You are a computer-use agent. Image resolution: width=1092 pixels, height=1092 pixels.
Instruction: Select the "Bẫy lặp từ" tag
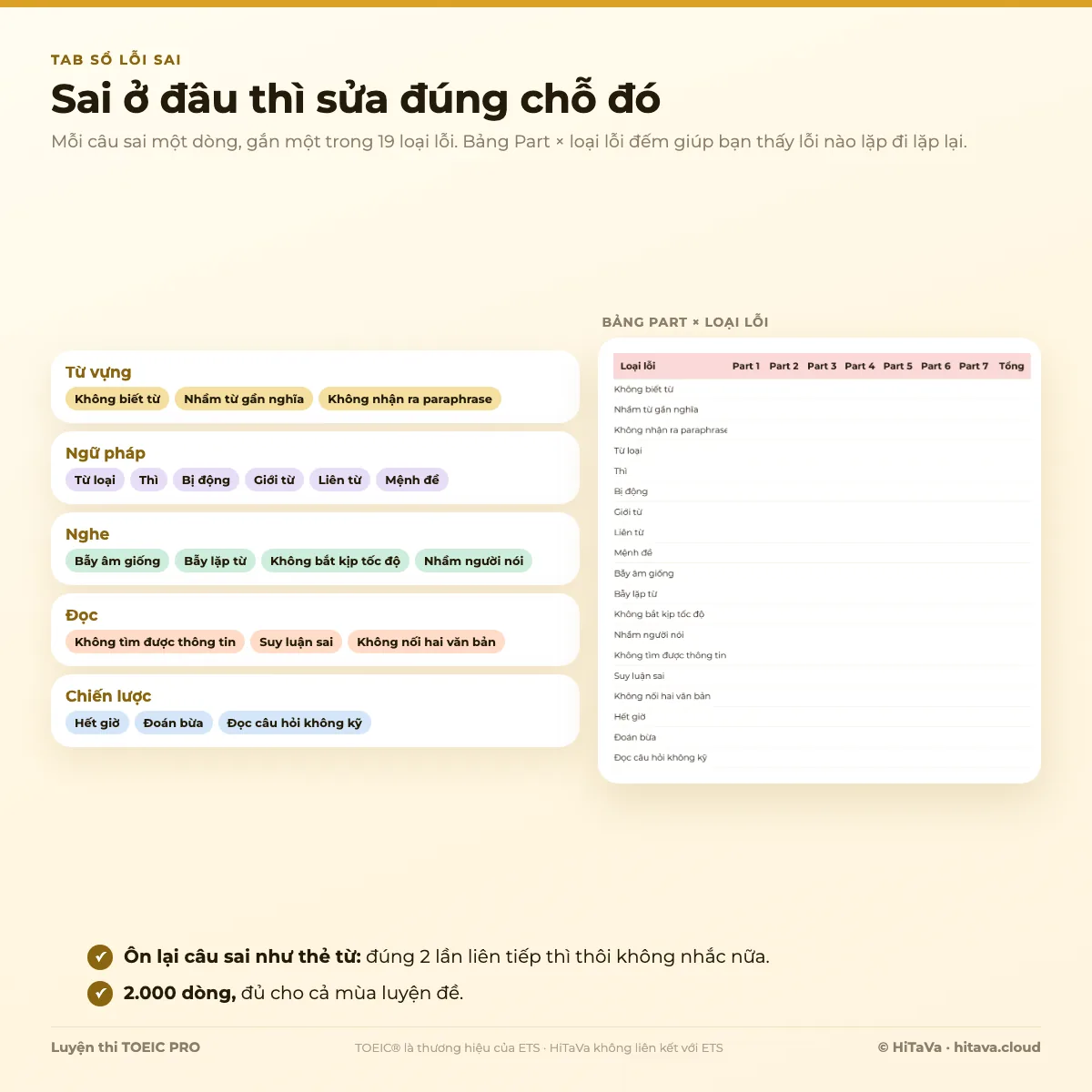pos(215,561)
